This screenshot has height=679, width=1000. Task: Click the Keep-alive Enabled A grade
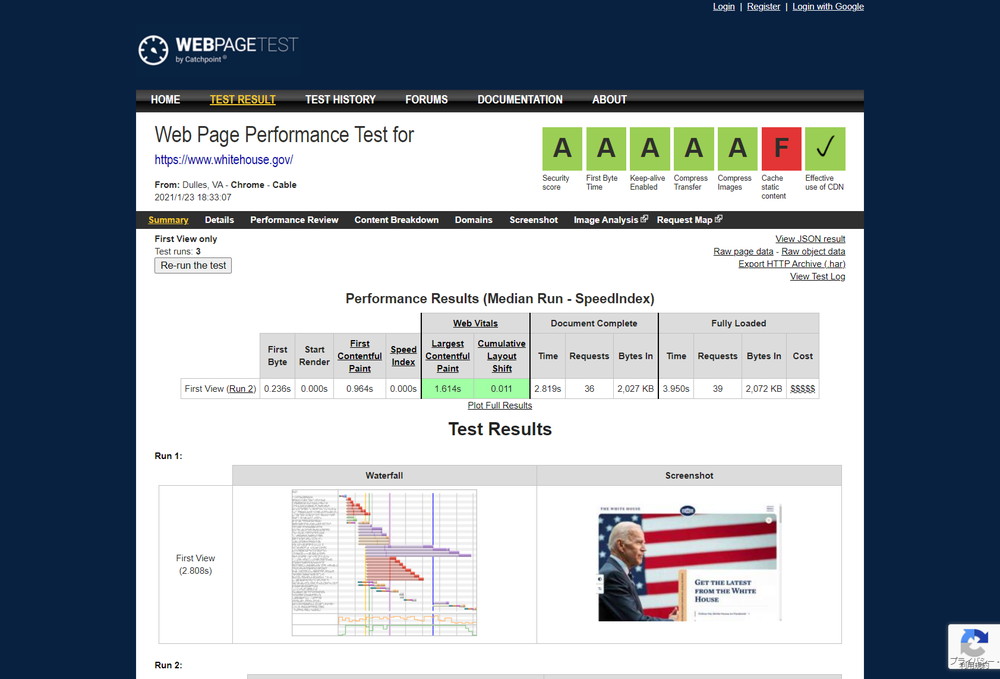[x=649, y=149]
